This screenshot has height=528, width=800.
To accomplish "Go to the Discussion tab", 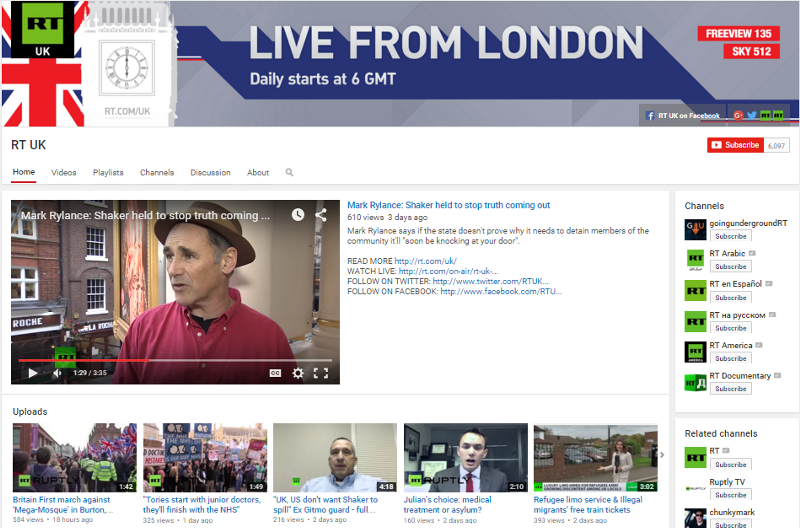I will point(210,172).
